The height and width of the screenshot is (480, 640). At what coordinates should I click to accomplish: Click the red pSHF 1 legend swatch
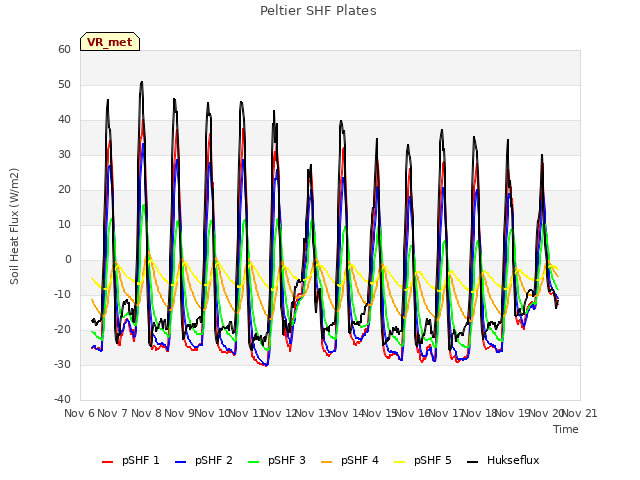[x=107, y=462]
